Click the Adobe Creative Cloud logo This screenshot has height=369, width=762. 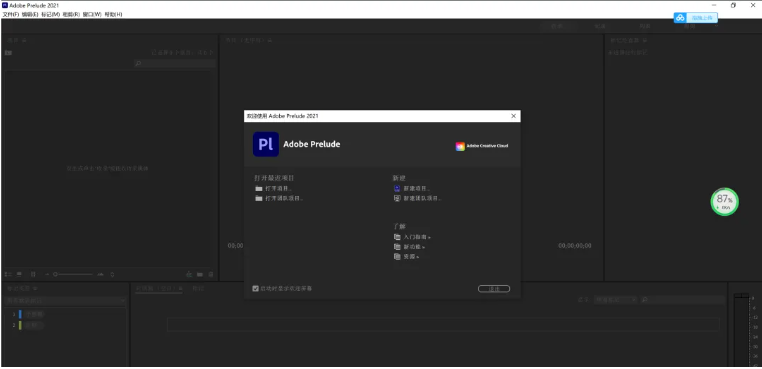(x=482, y=146)
